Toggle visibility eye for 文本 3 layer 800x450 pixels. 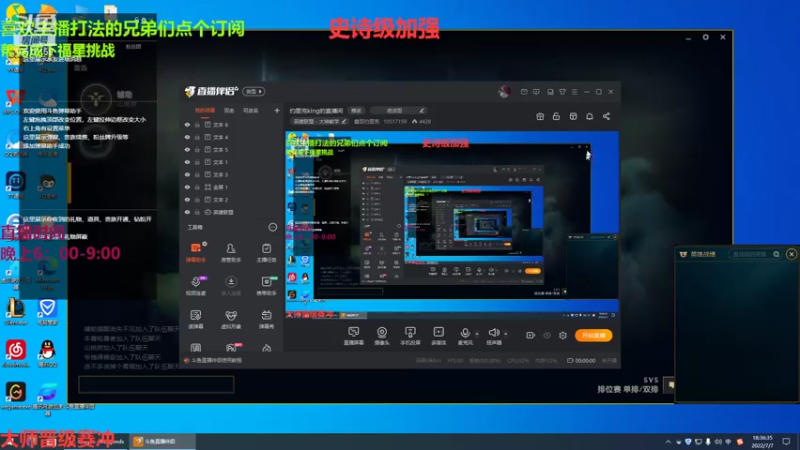(187, 174)
